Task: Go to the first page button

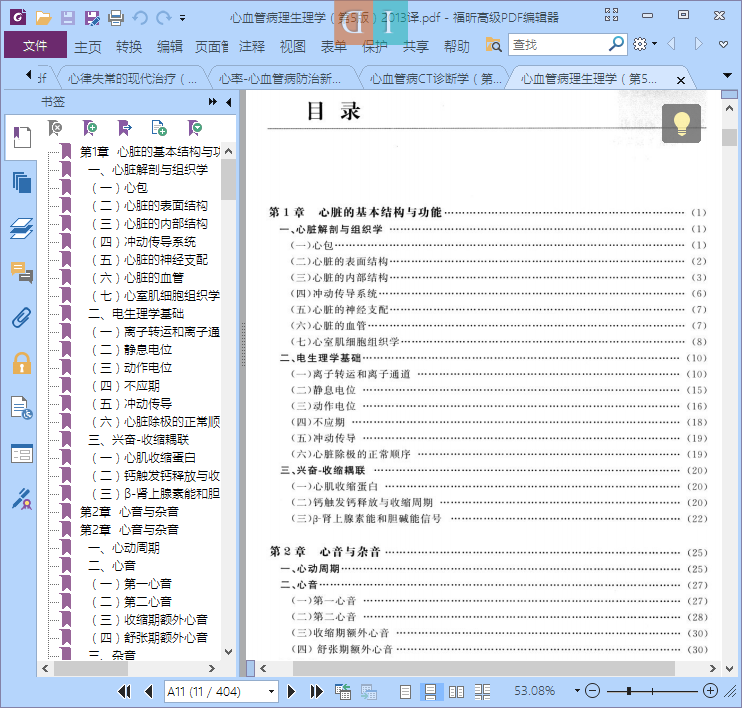Action: click(124, 691)
